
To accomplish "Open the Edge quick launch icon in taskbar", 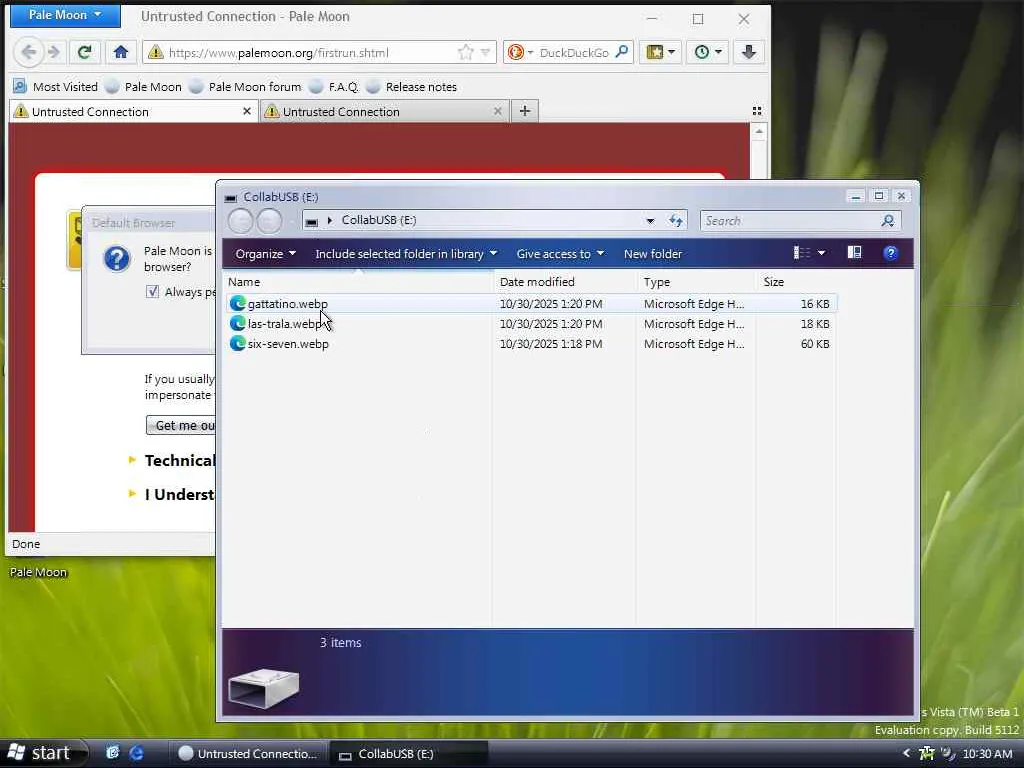I will (136, 753).
